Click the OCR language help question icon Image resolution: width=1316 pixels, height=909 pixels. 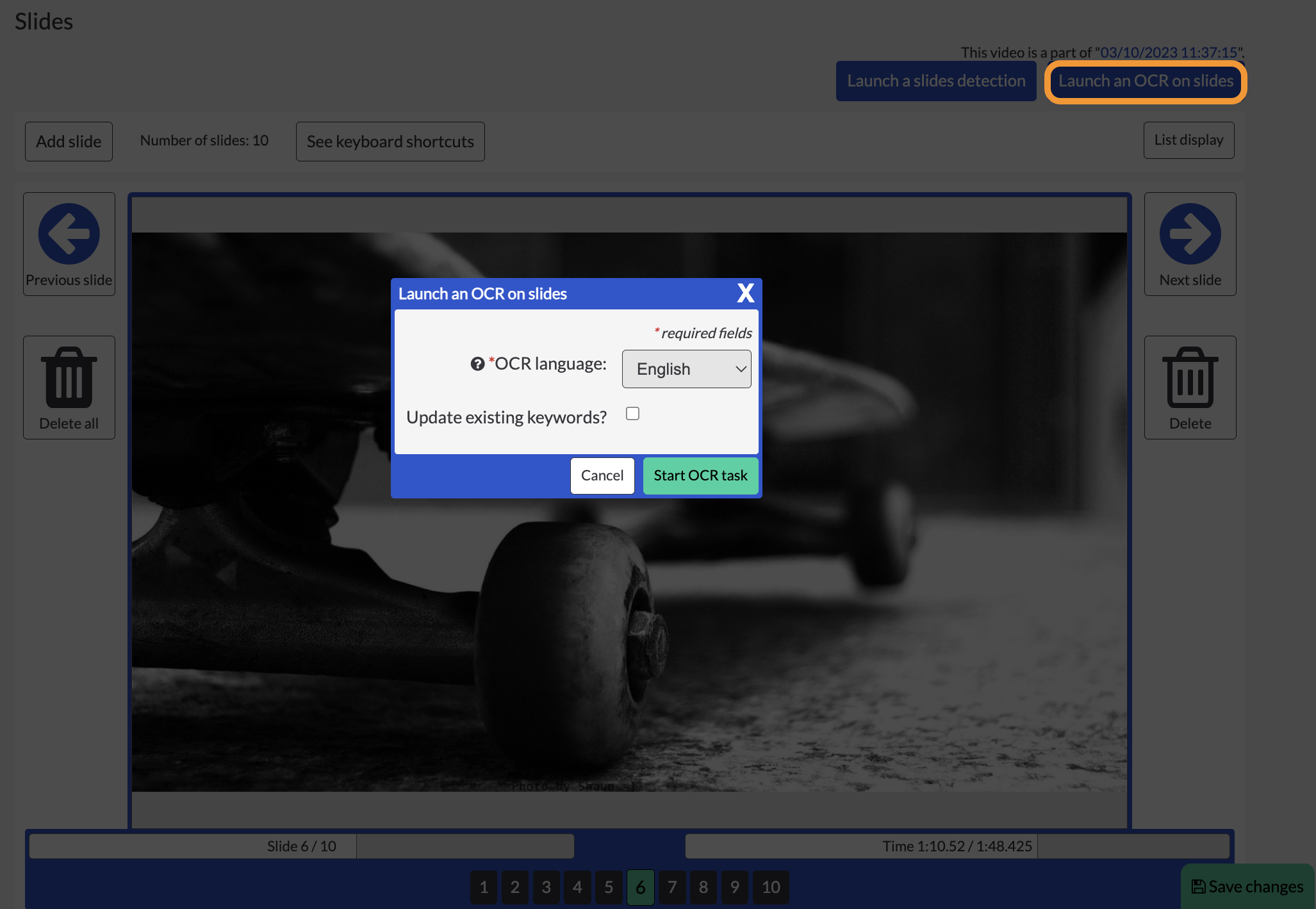(x=477, y=364)
